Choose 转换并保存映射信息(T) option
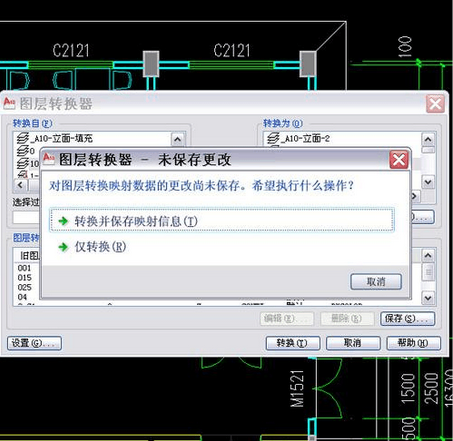This screenshot has width=453, height=441. [222, 220]
